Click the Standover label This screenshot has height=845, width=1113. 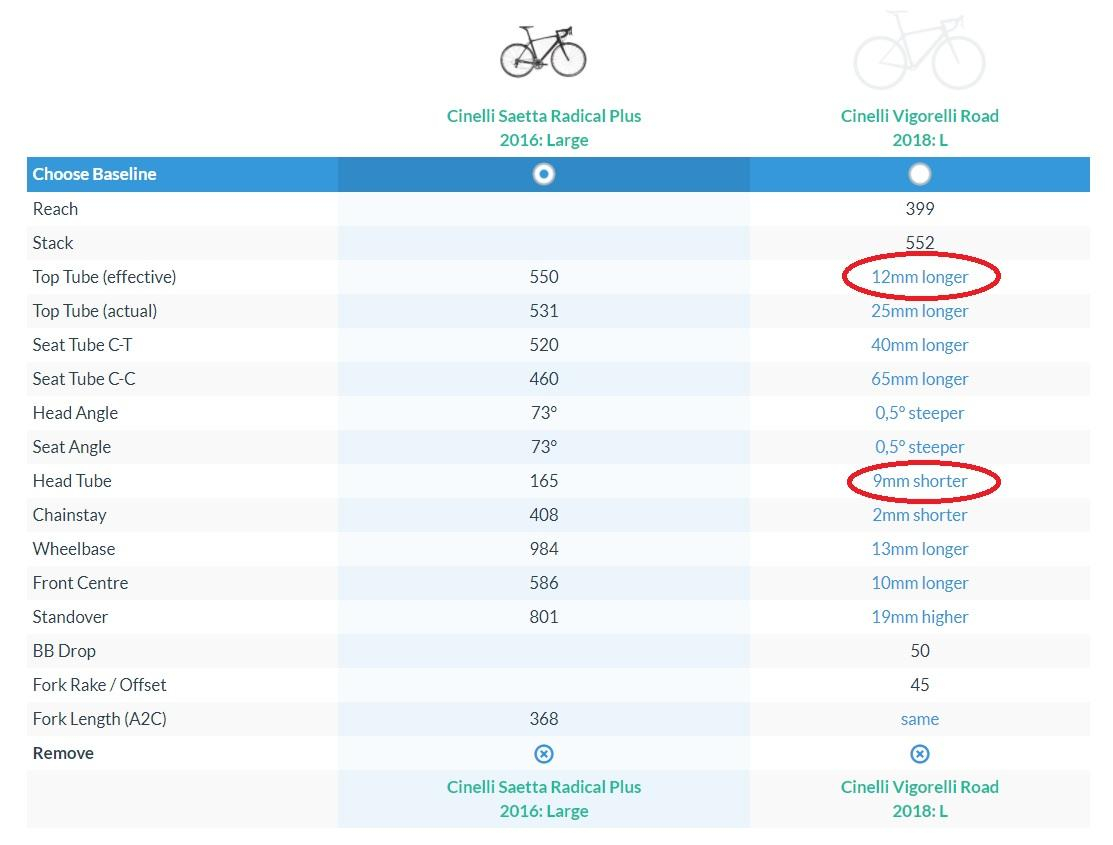70,617
